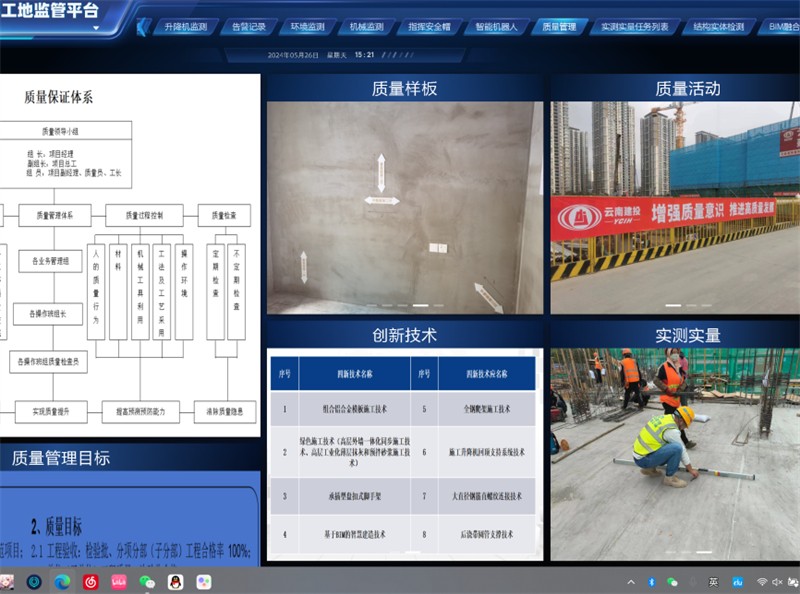Image resolution: width=800 pixels, height=594 pixels.
Task: Open the Wi-Fi network icon in tray
Action: coord(762,581)
